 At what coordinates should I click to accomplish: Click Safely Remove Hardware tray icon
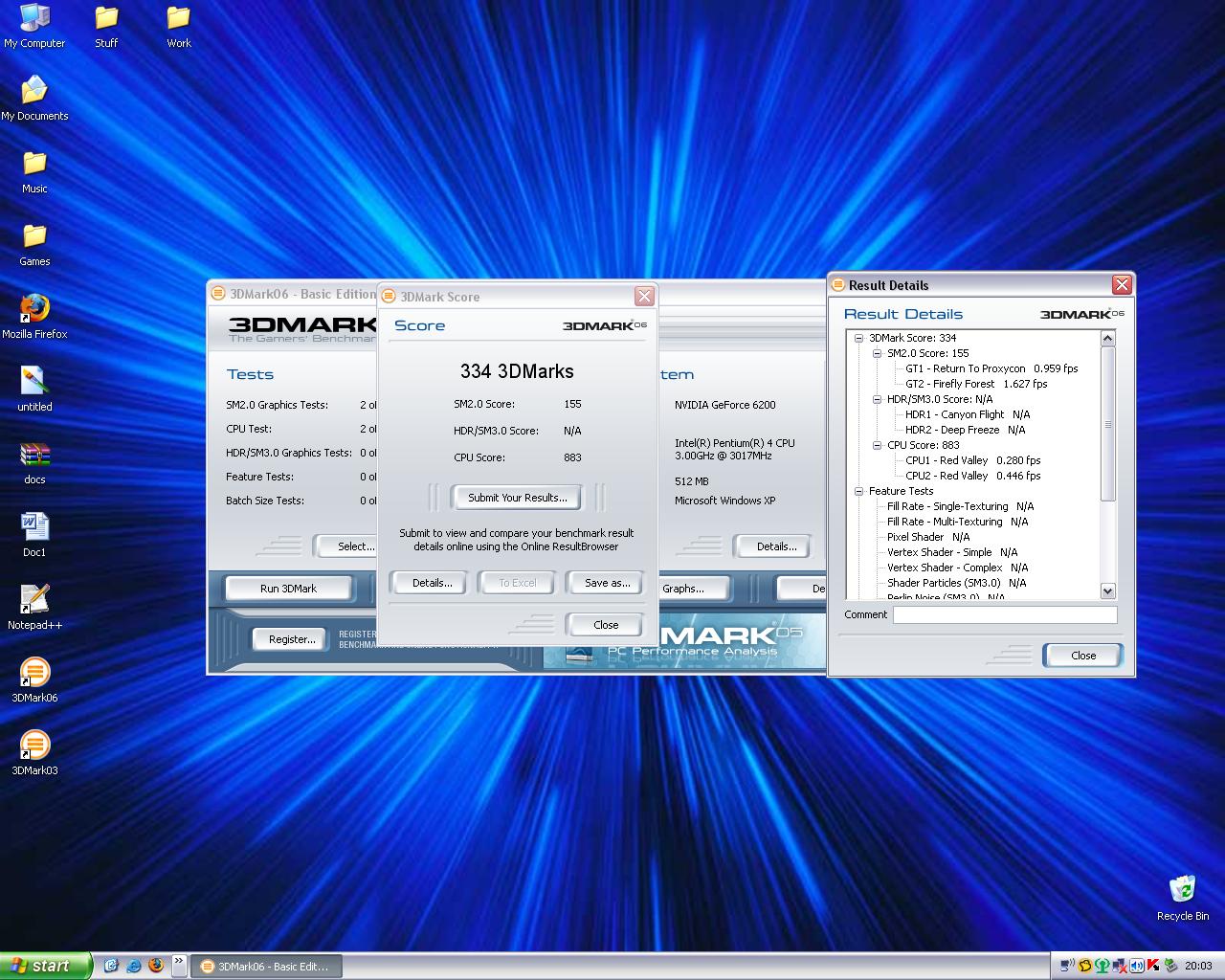pos(1171,966)
